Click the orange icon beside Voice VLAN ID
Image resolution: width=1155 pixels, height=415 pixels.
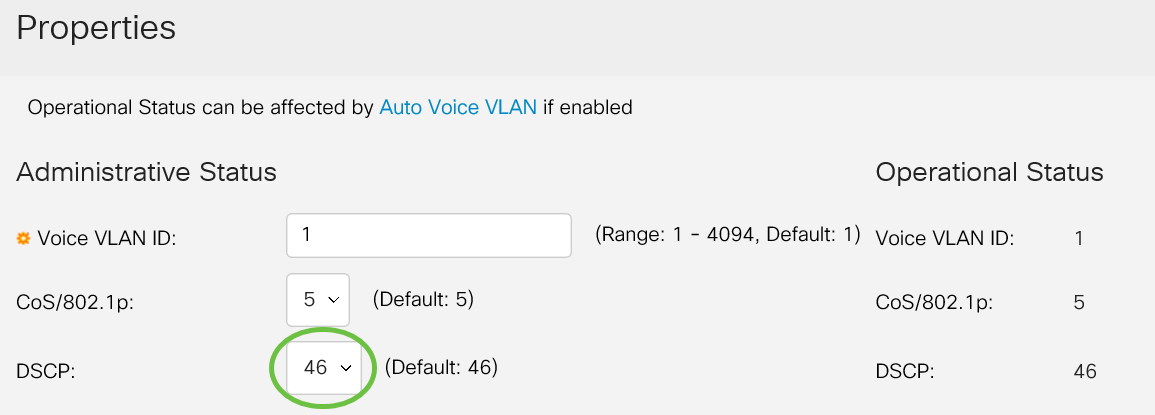23,238
